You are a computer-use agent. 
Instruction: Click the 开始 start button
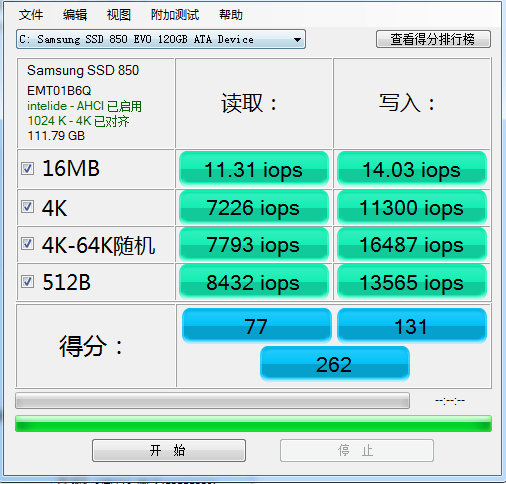point(169,450)
